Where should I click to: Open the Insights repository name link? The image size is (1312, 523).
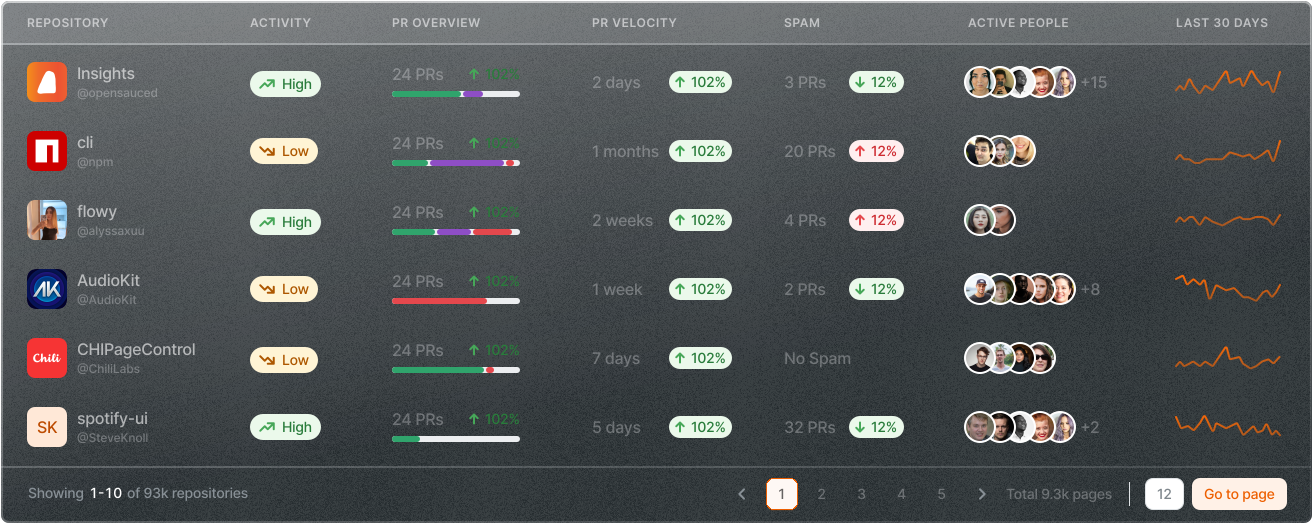click(x=106, y=74)
